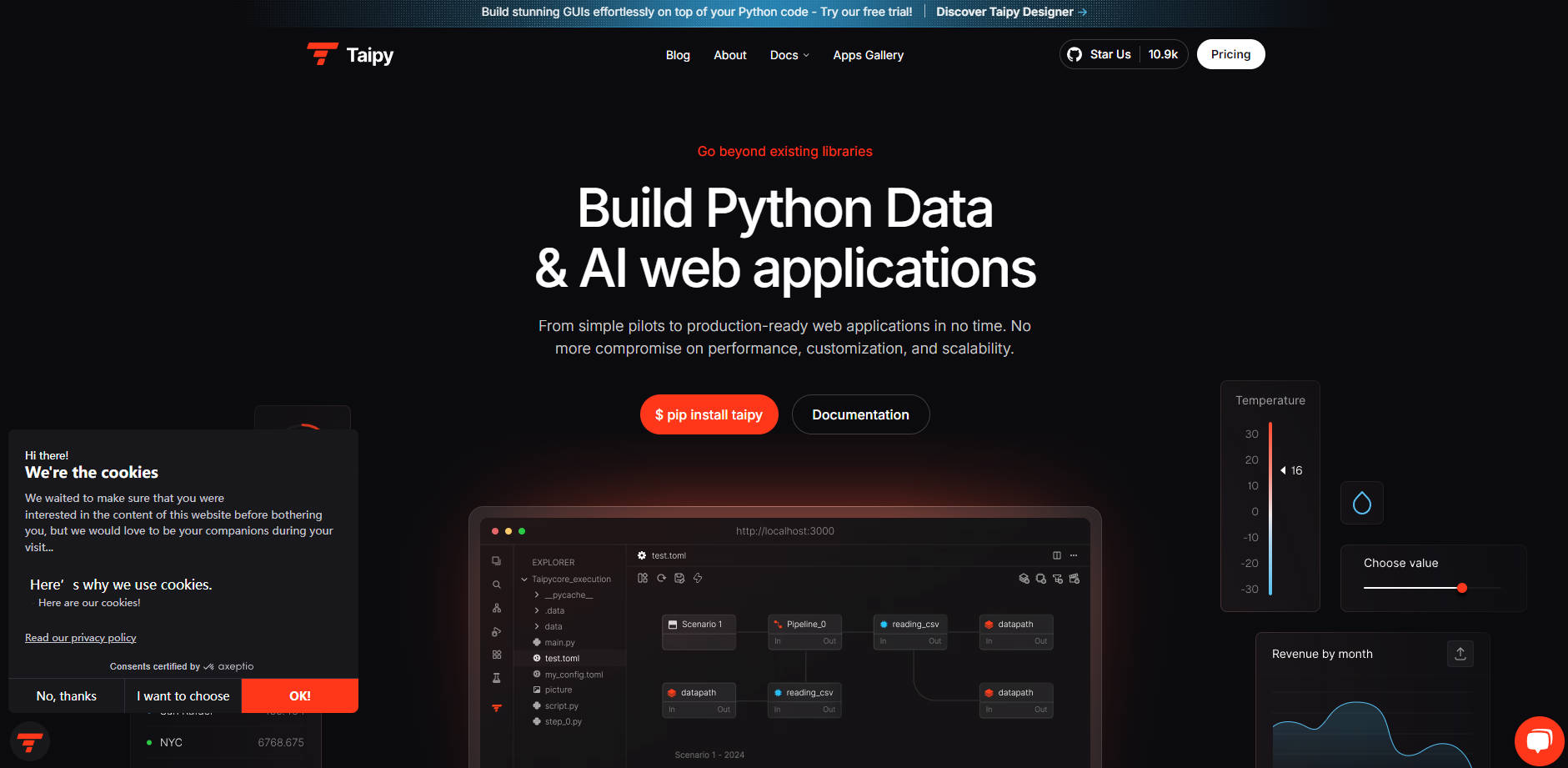Viewport: 1568px width, 768px height.
Task: Click the lightning bolt icon in toolbar
Action: coord(698,578)
